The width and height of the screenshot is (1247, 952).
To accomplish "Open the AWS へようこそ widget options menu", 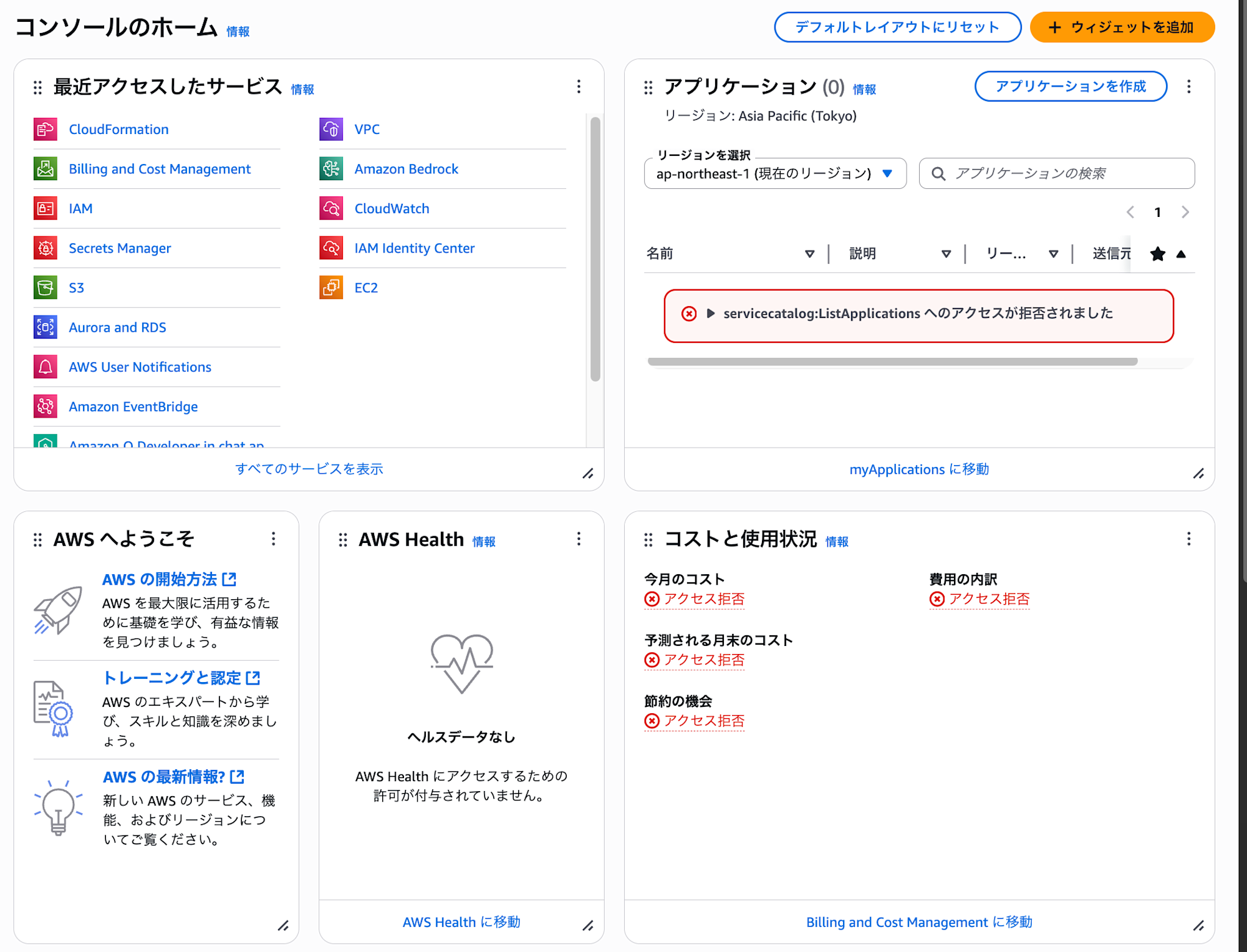I will pos(273,539).
